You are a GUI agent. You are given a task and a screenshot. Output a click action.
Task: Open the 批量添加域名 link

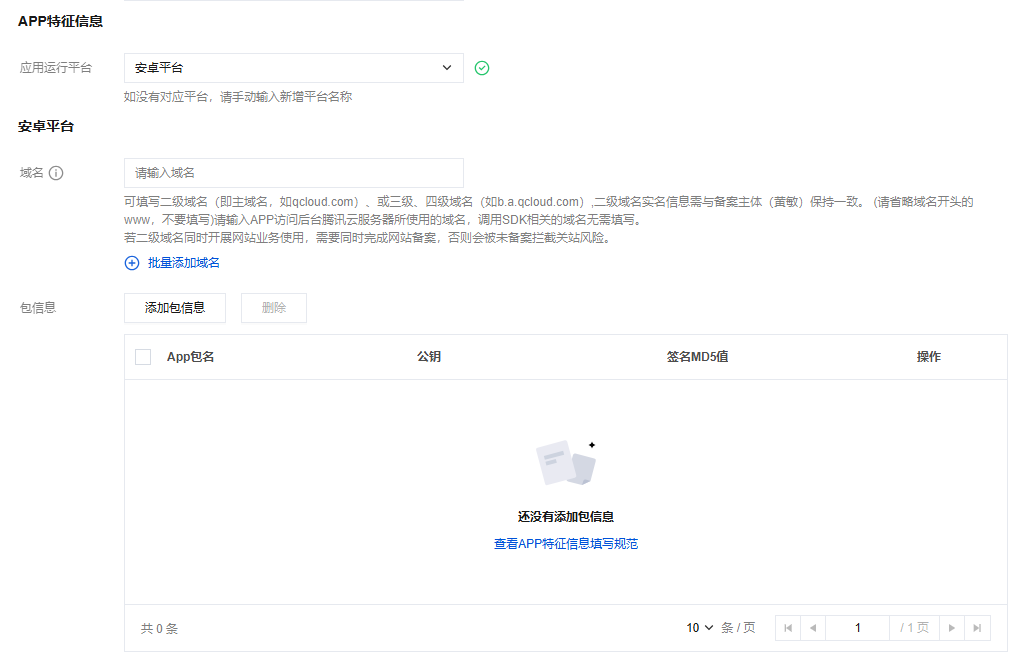coord(183,263)
